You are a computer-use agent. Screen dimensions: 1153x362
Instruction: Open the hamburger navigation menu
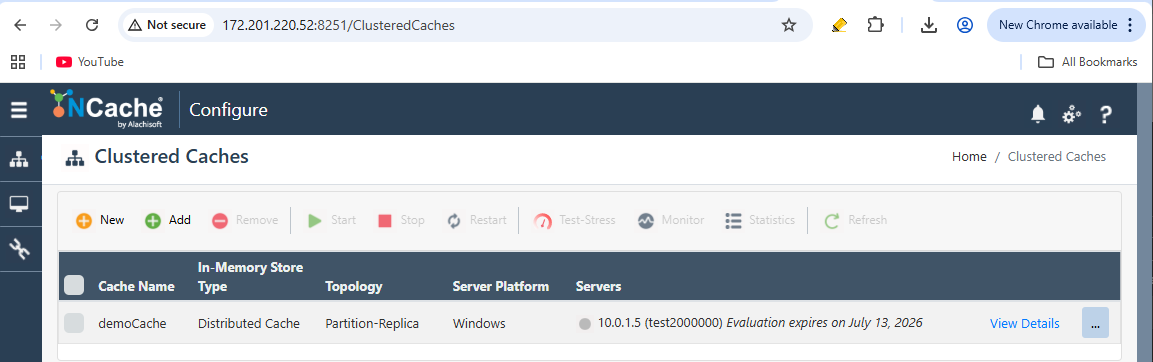(x=19, y=110)
